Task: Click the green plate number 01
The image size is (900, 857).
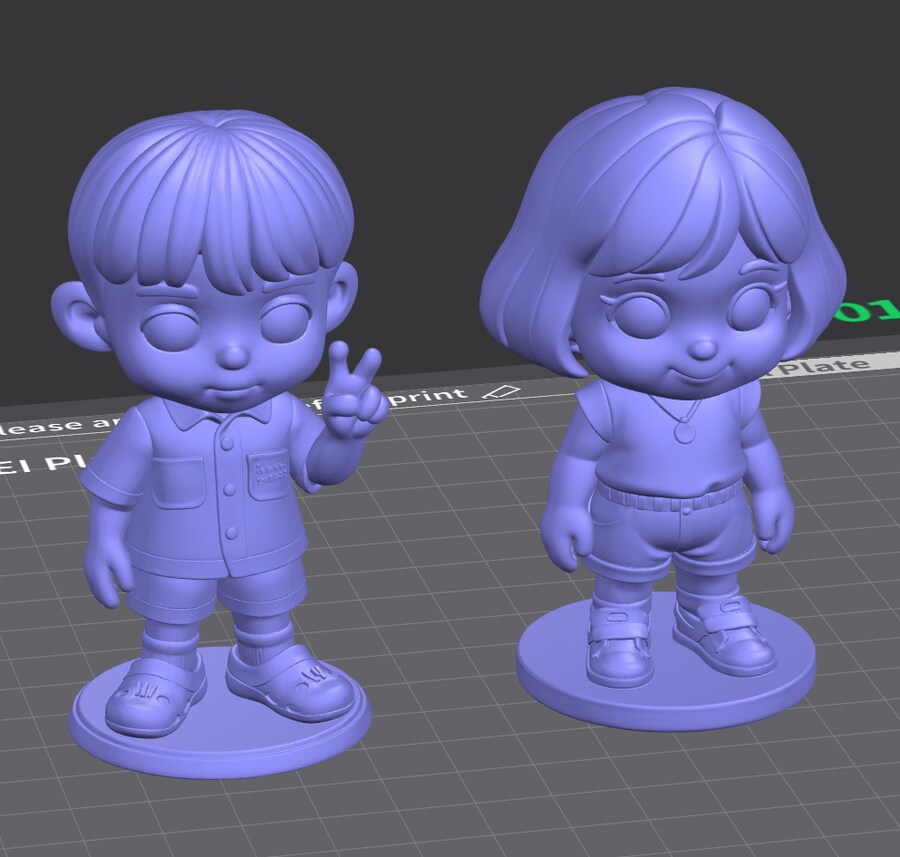Action: 866,312
